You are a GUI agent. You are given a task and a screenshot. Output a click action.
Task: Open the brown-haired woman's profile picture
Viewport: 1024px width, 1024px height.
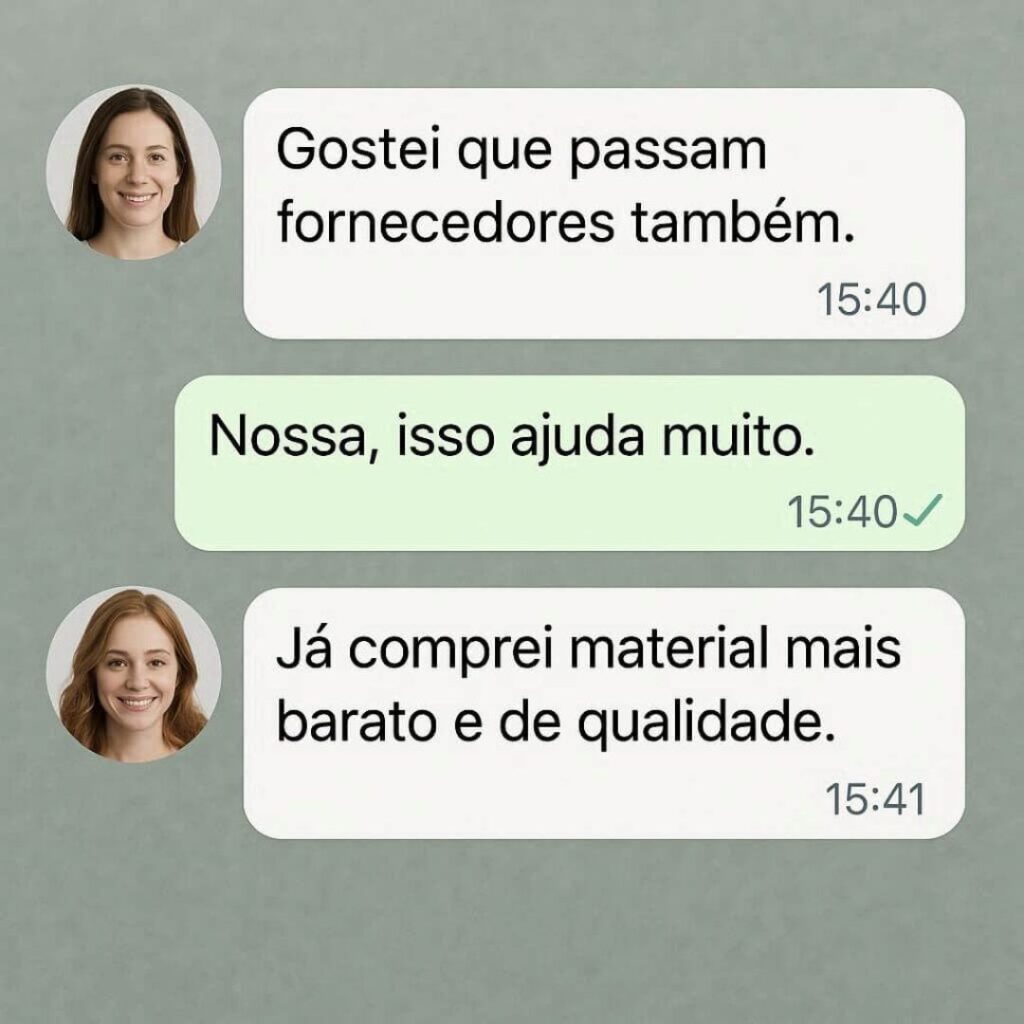point(134,172)
